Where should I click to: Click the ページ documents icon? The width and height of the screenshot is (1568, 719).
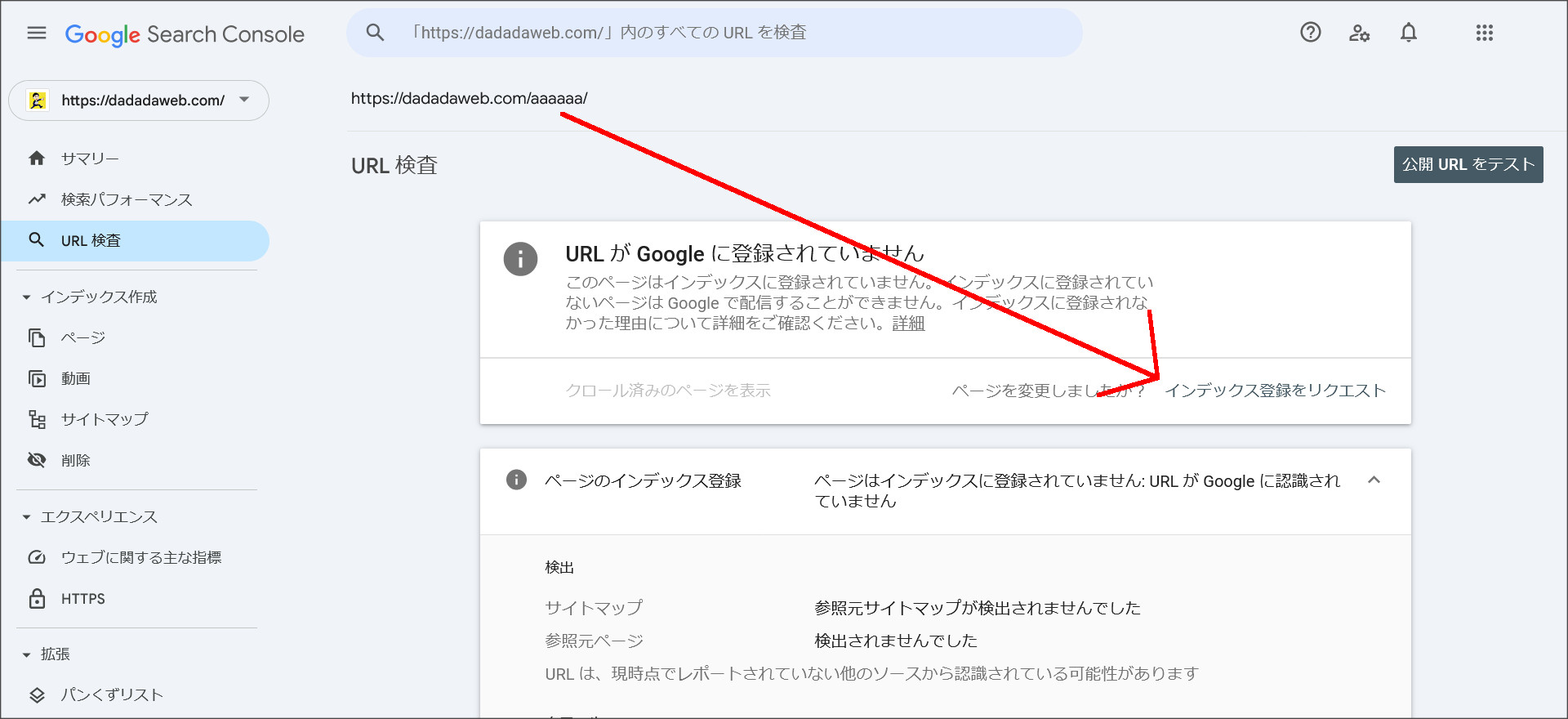tap(37, 337)
